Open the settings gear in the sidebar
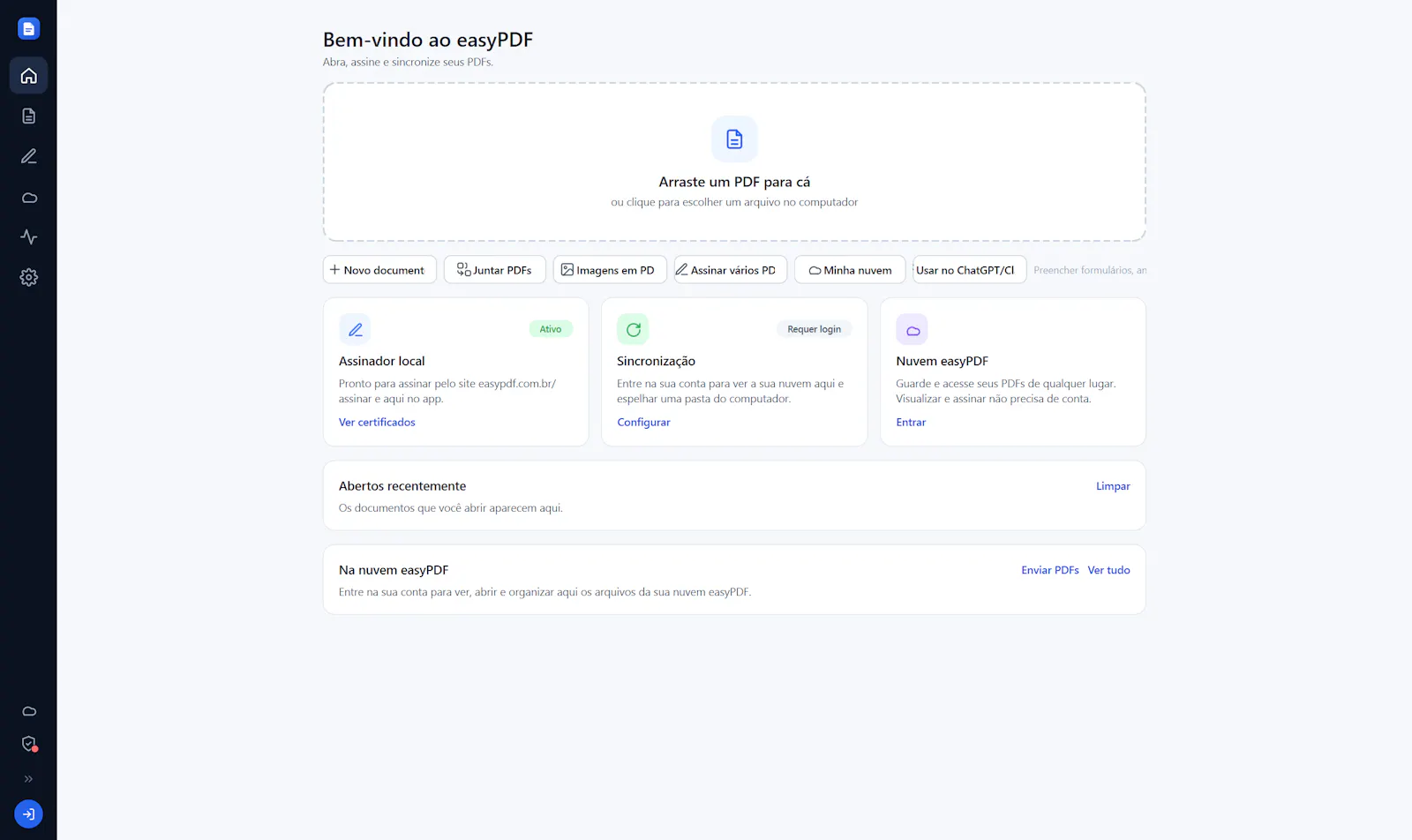This screenshot has width=1412, height=840. [x=28, y=277]
